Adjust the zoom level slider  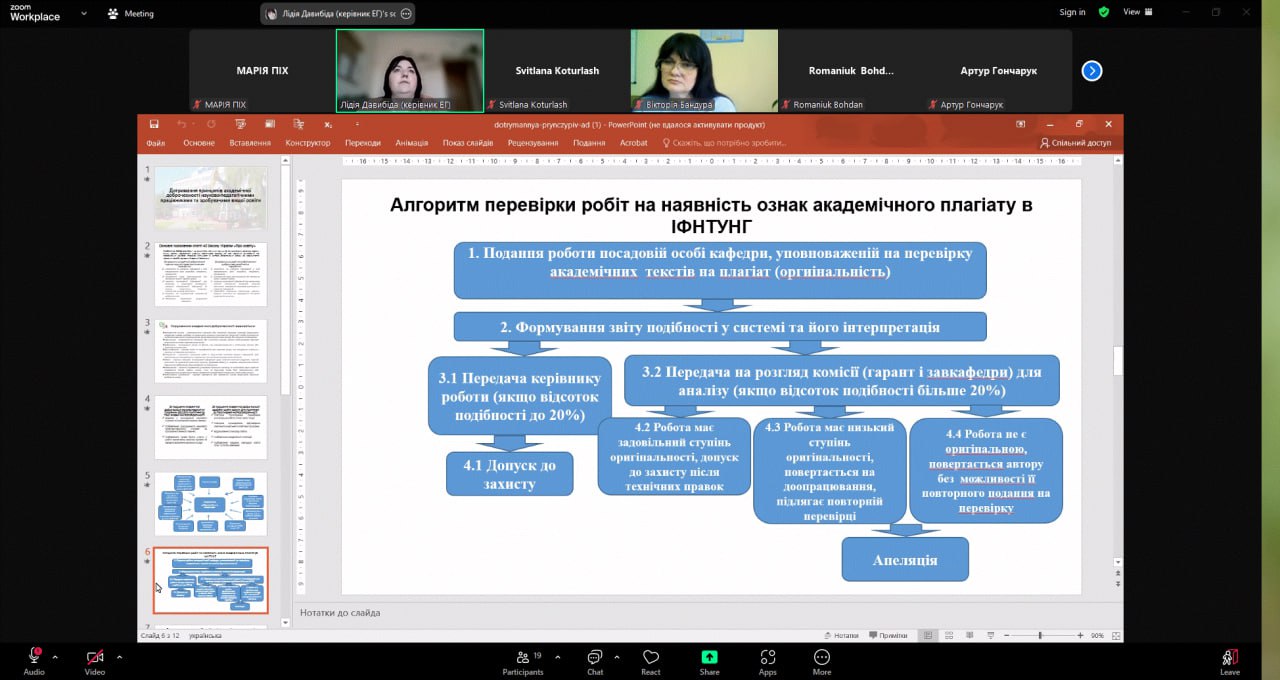[x=1040, y=634]
